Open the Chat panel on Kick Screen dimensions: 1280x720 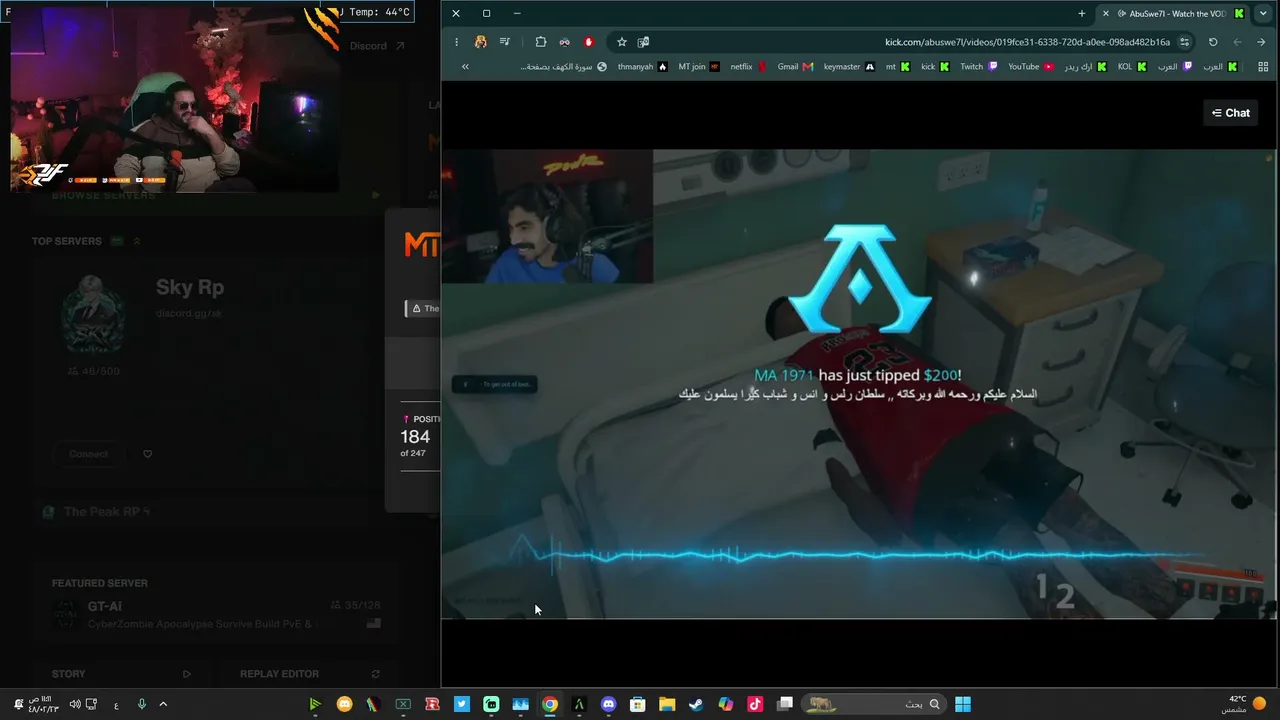(x=1230, y=113)
